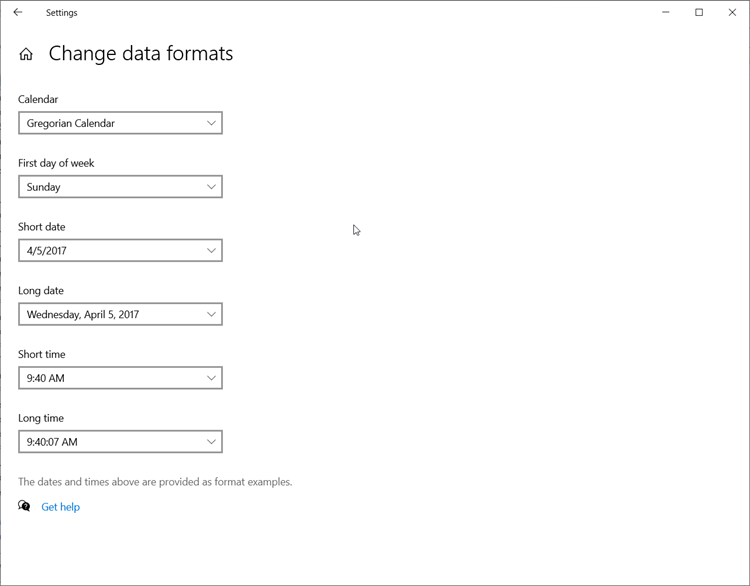
Task: Select the Change data formats heading
Action: click(141, 54)
